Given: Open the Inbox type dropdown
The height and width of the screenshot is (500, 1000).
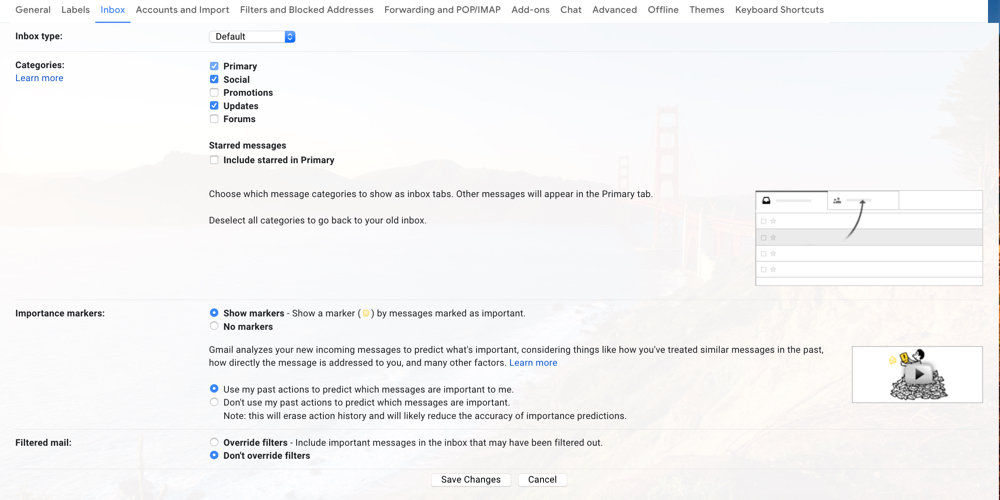Looking at the screenshot, I should (252, 37).
